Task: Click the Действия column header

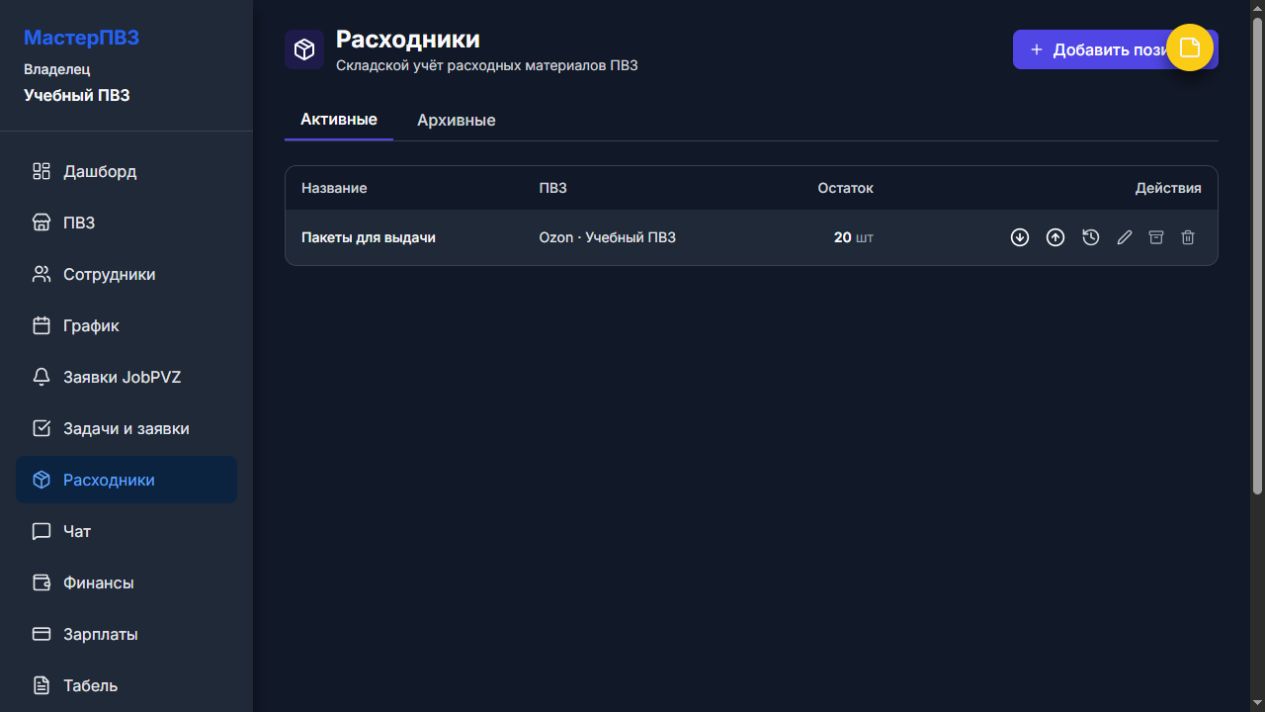Action: click(x=1168, y=188)
